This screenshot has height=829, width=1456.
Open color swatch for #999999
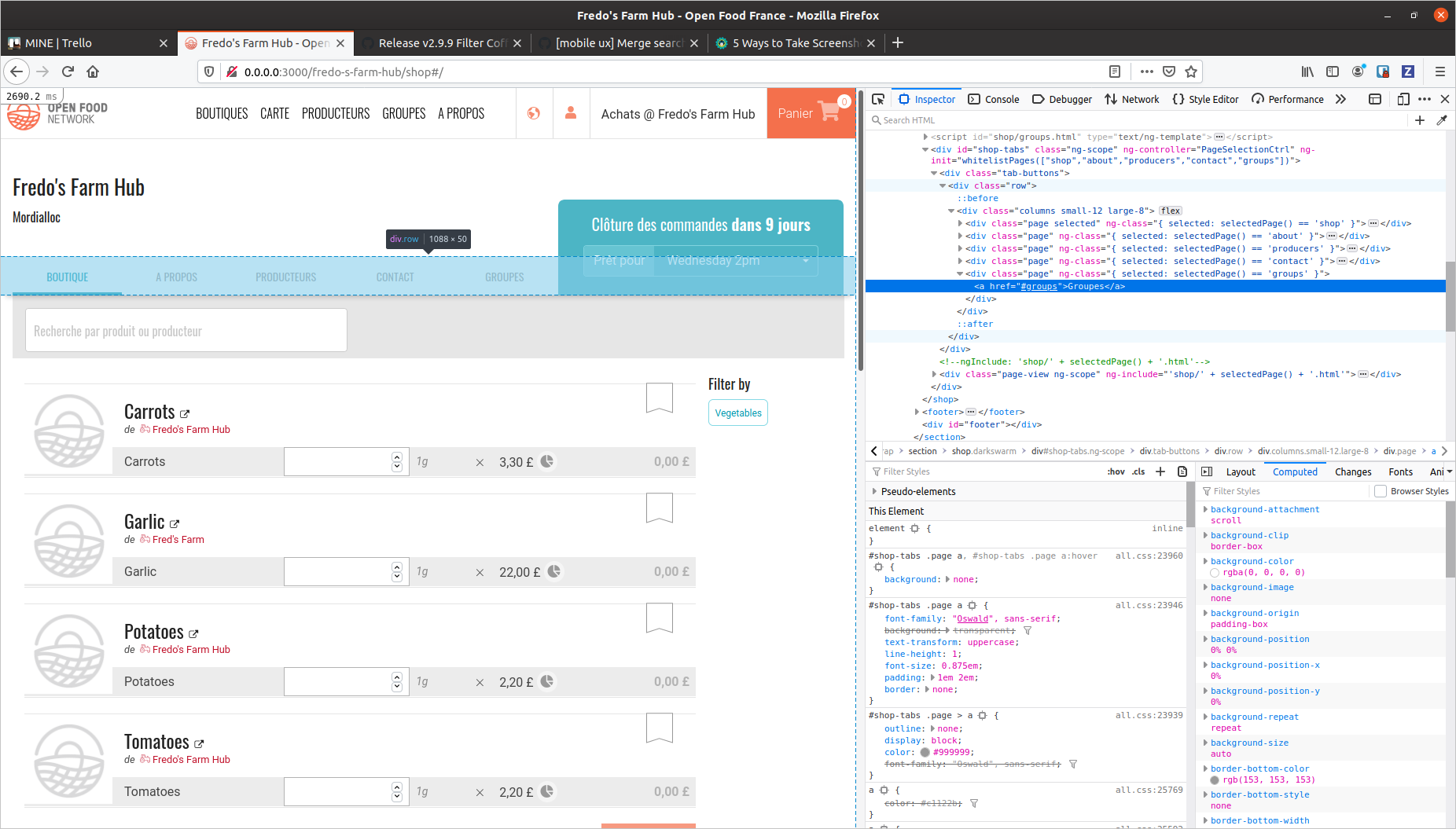925,753
